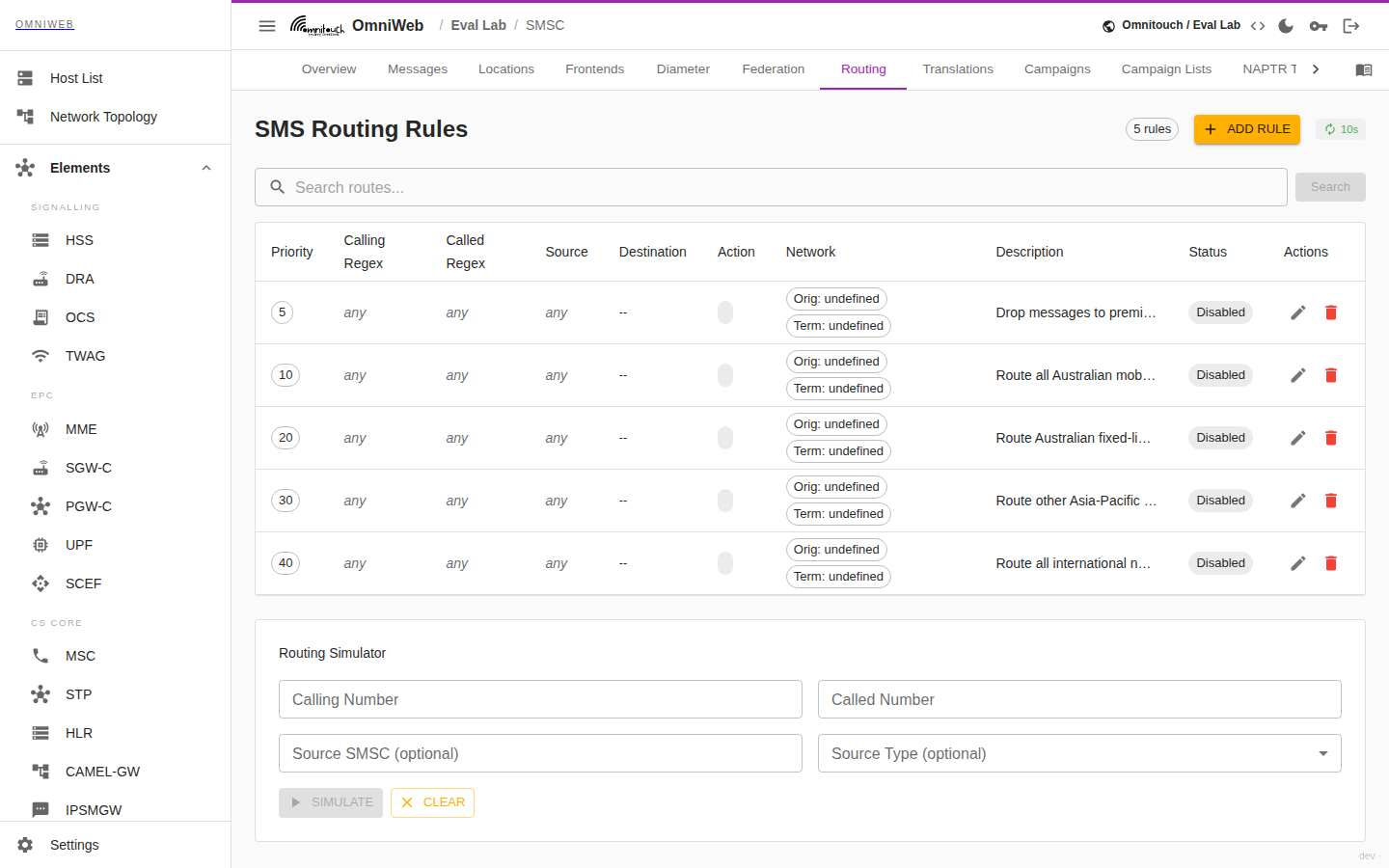Toggle the 10s auto-refresh chip

point(1341,129)
